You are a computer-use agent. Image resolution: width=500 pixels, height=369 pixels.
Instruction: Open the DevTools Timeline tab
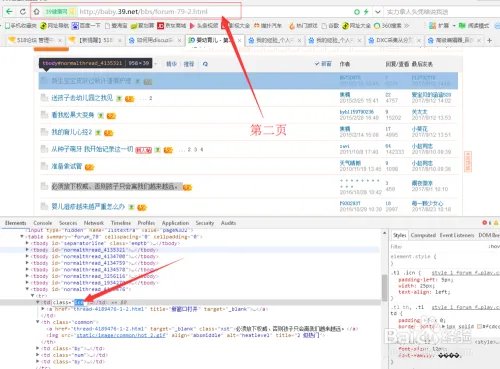point(121,223)
